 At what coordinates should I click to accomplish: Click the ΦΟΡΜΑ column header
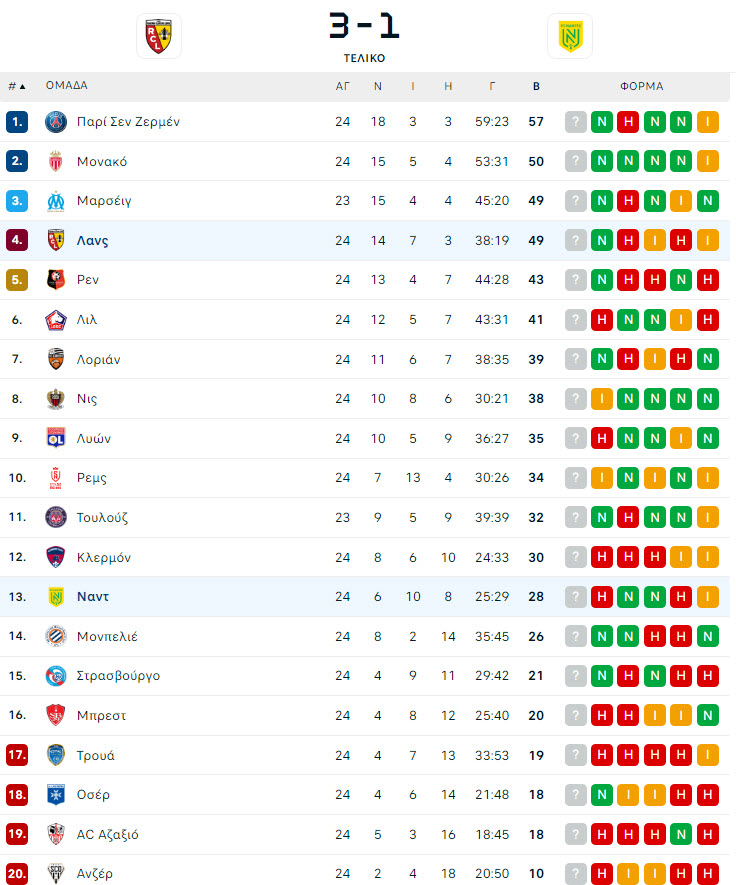(x=642, y=86)
